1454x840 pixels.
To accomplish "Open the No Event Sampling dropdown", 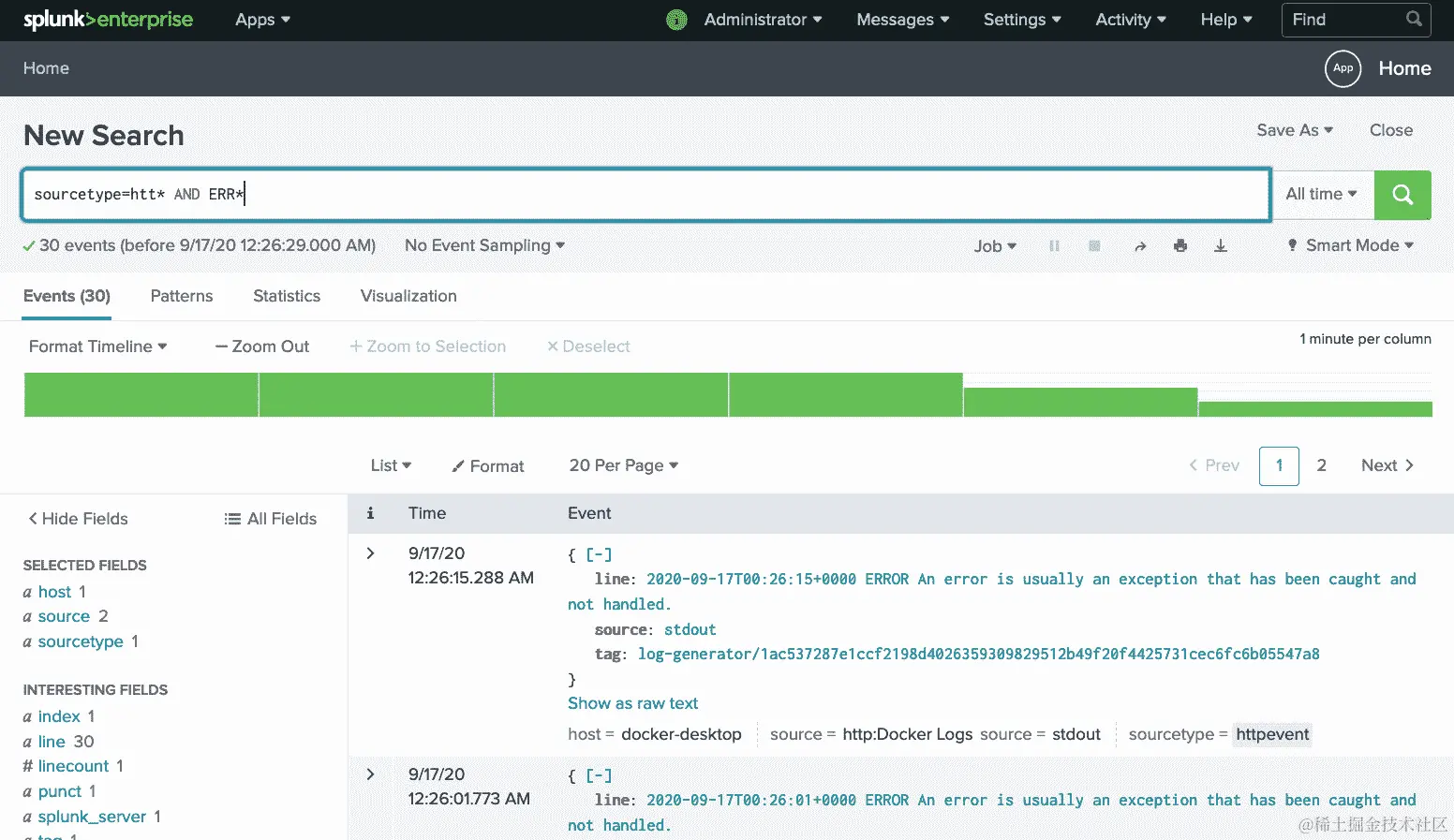I will tap(484, 245).
